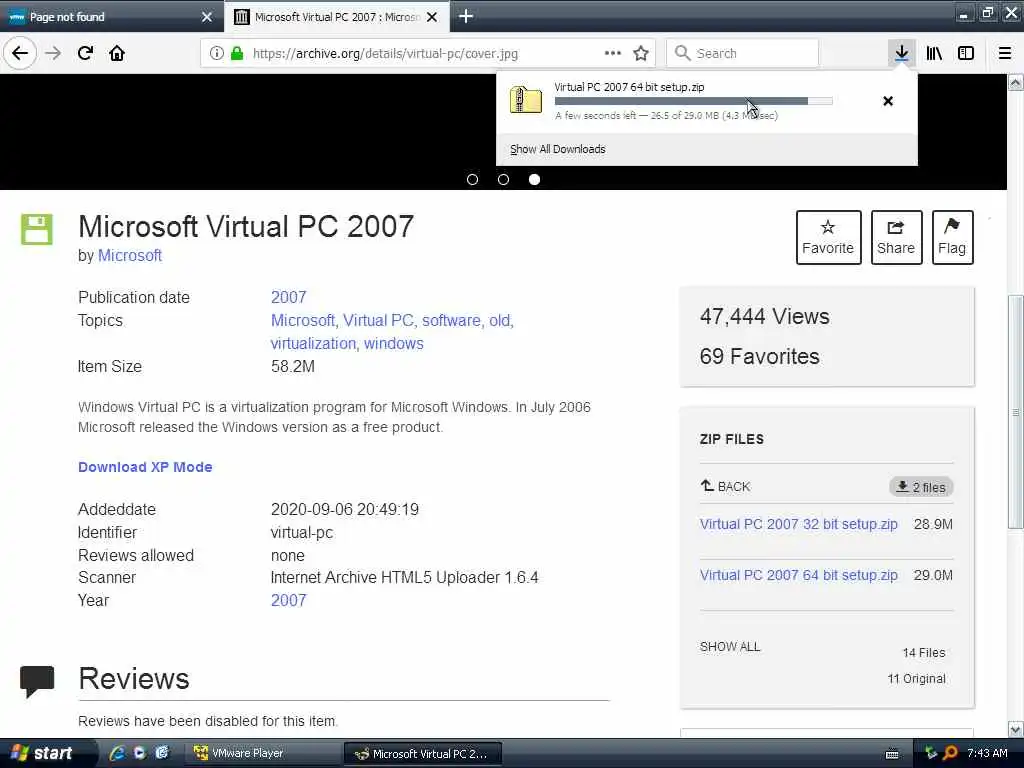
Task: Download Virtual PC 2007 32 bit setup.zip
Action: 798,524
